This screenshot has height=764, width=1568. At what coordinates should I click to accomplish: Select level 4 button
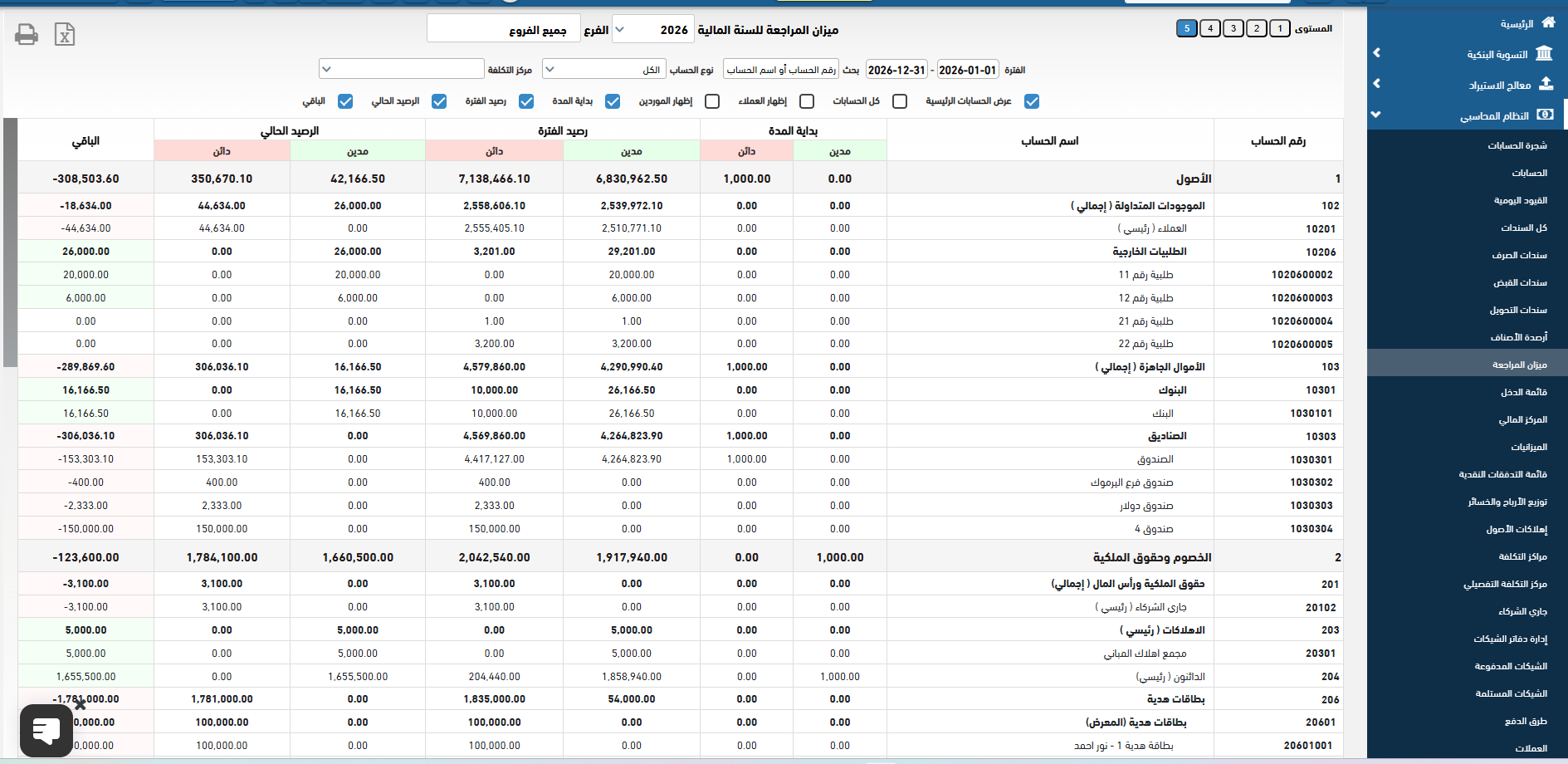point(1210,28)
